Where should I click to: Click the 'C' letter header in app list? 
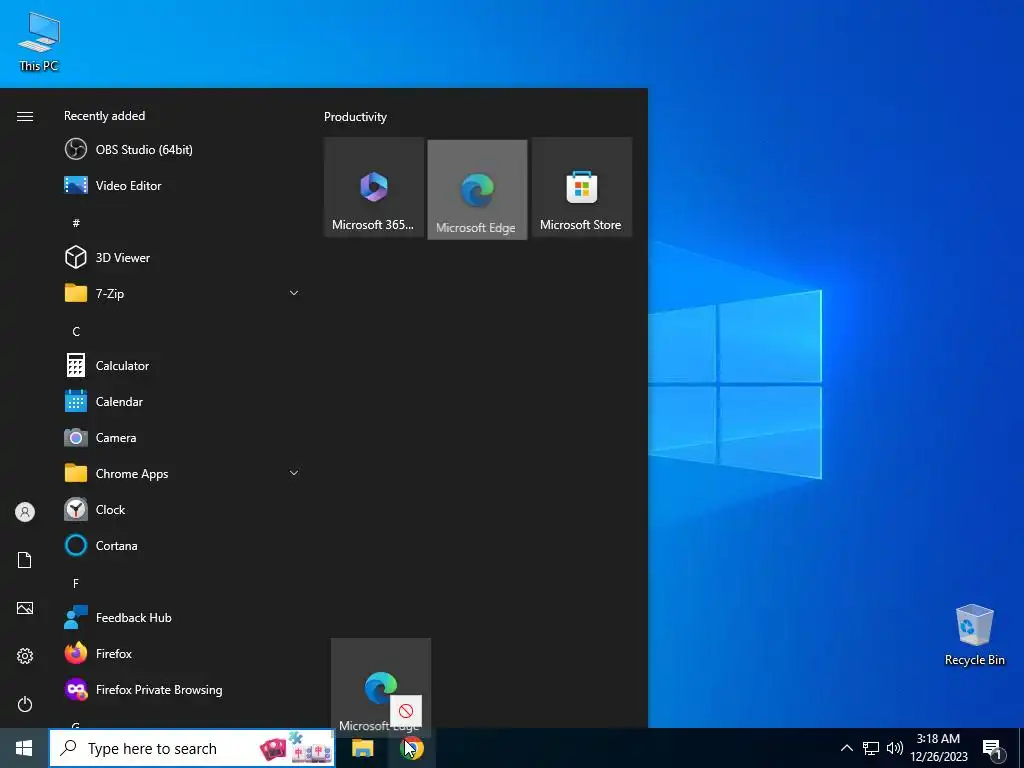76,331
